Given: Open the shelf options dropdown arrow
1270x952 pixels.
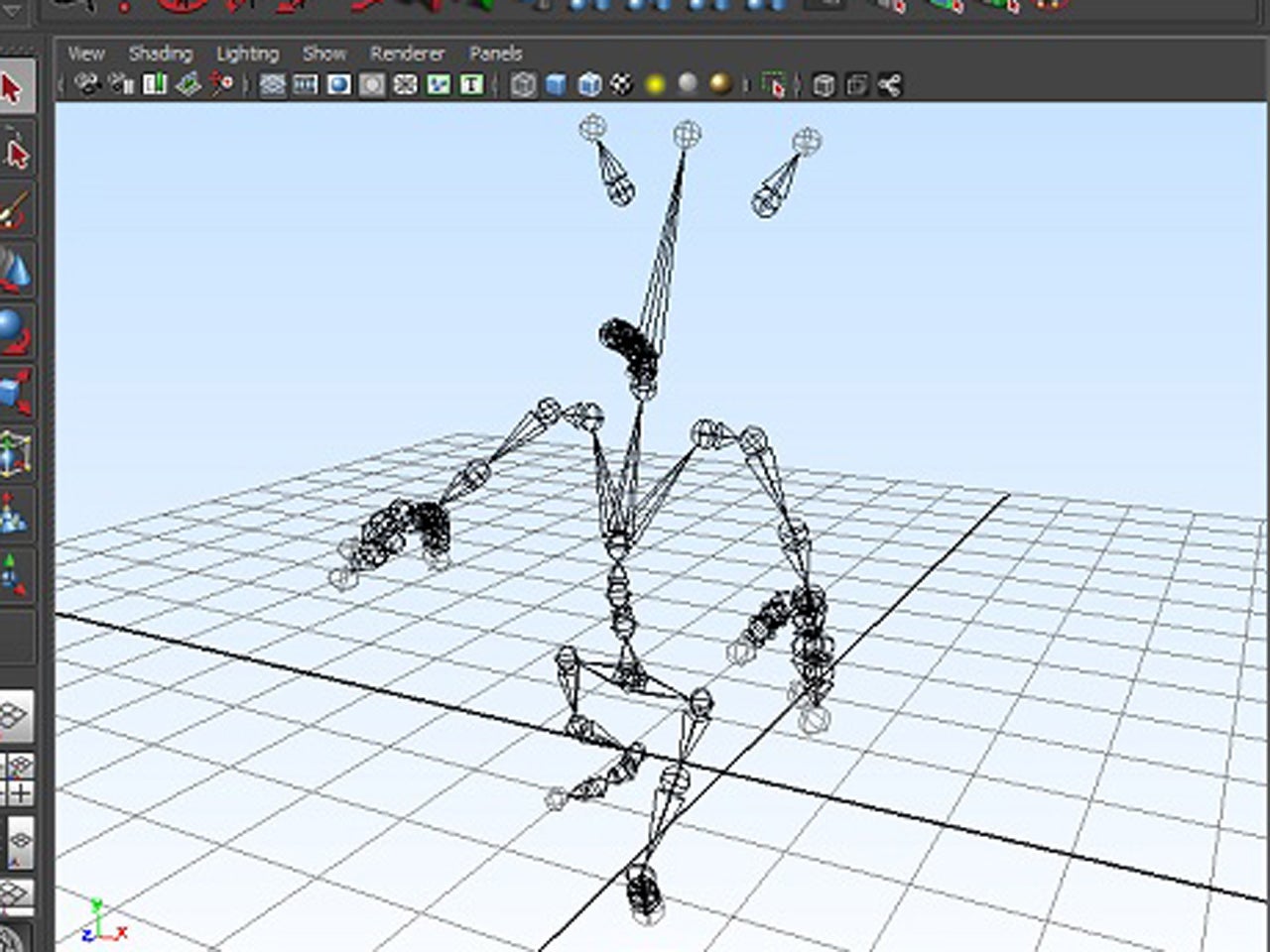Looking at the screenshot, I should tap(13, 10).
